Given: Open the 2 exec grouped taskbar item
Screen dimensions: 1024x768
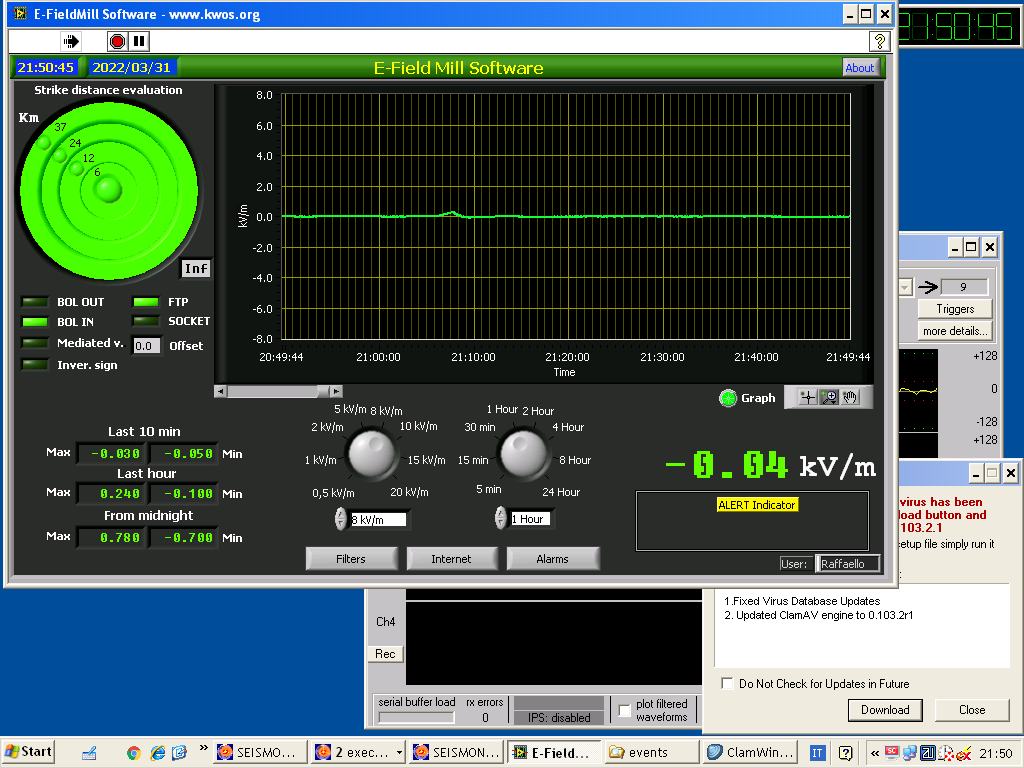Looking at the screenshot, I should click(x=359, y=752).
